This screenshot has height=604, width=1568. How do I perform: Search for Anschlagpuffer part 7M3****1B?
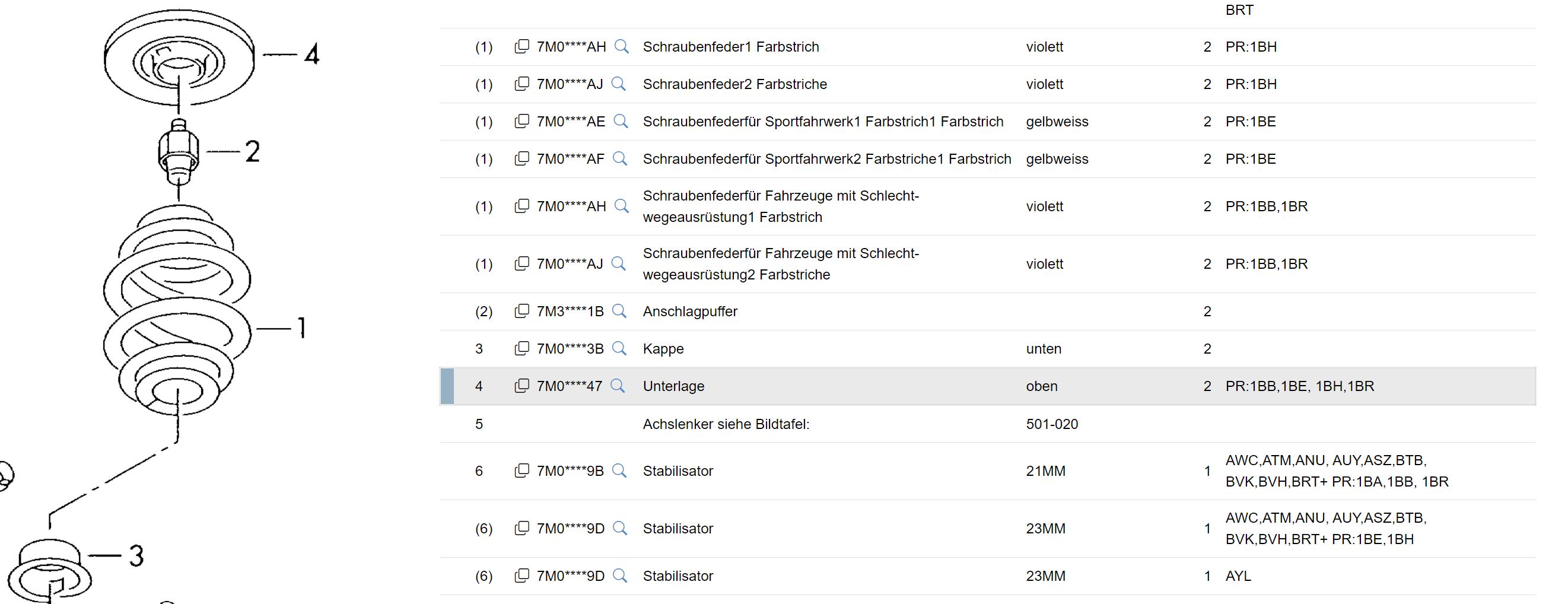coord(619,311)
